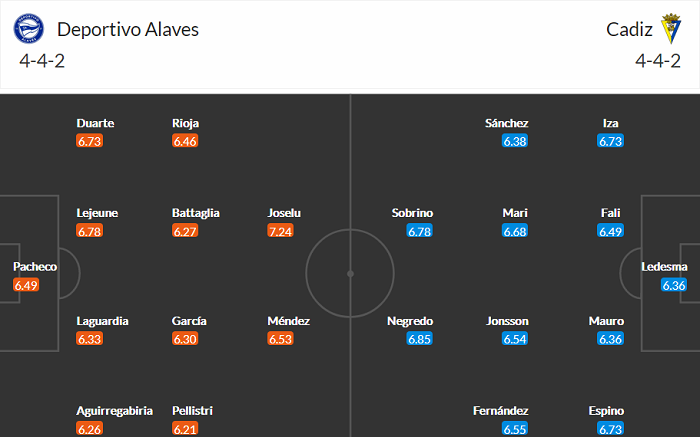Select Sobrino's 6.78 rating badge
The height and width of the screenshot is (437, 700).
pyautogui.click(x=419, y=231)
